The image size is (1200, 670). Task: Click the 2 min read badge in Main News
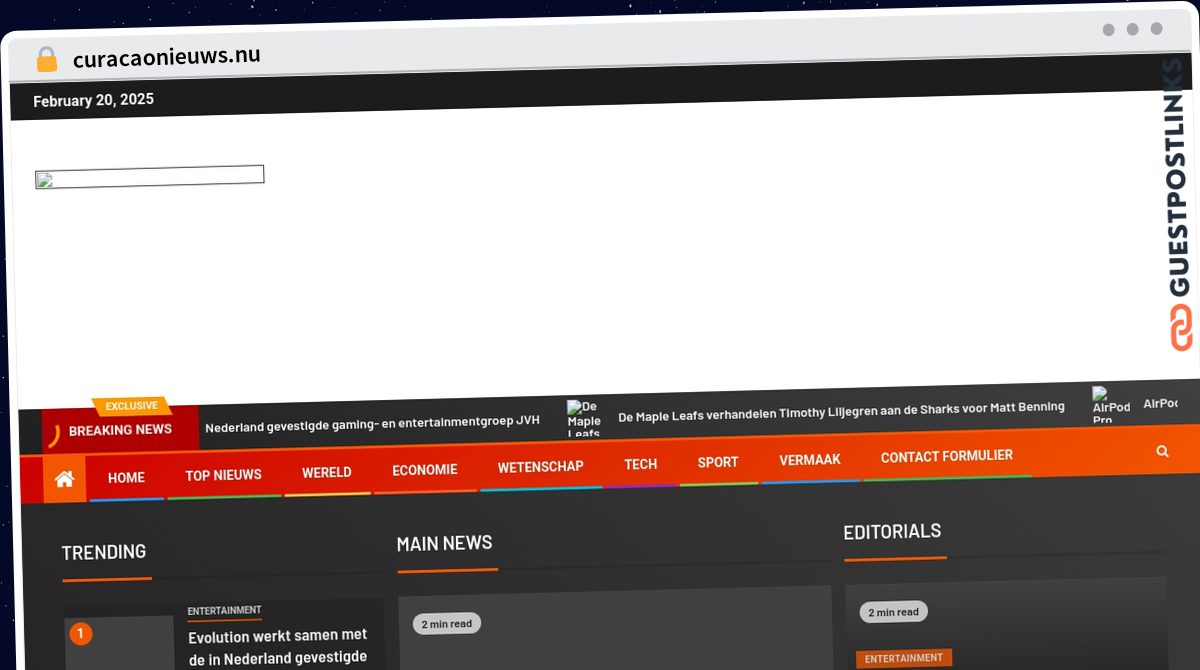pos(447,624)
